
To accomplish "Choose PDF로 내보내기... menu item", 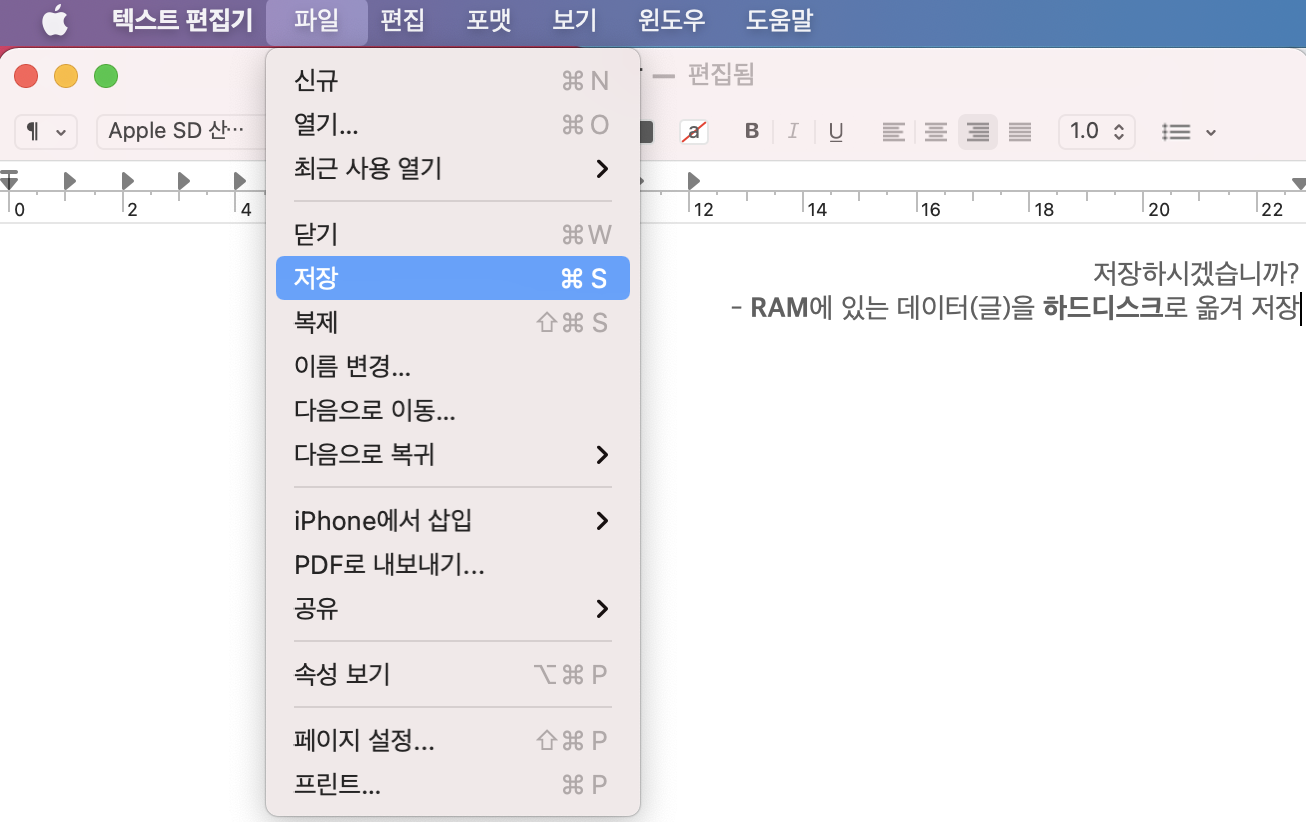I will click(x=452, y=564).
